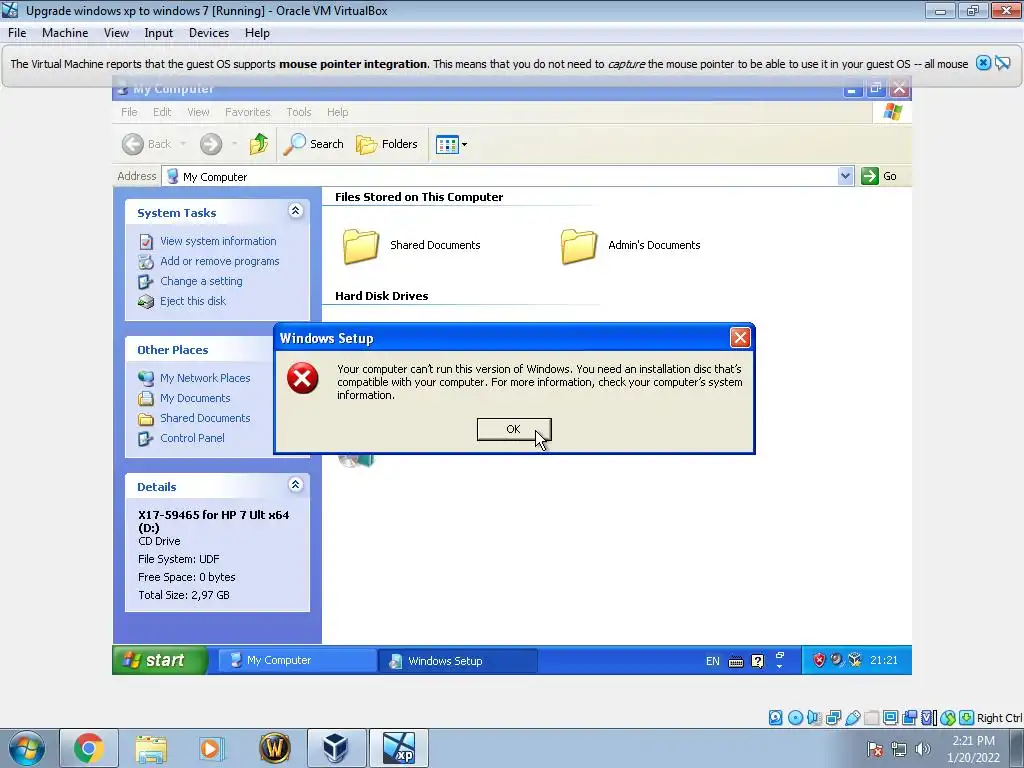Click the language bar help question icon
The height and width of the screenshot is (768, 1024).
[x=758, y=661]
